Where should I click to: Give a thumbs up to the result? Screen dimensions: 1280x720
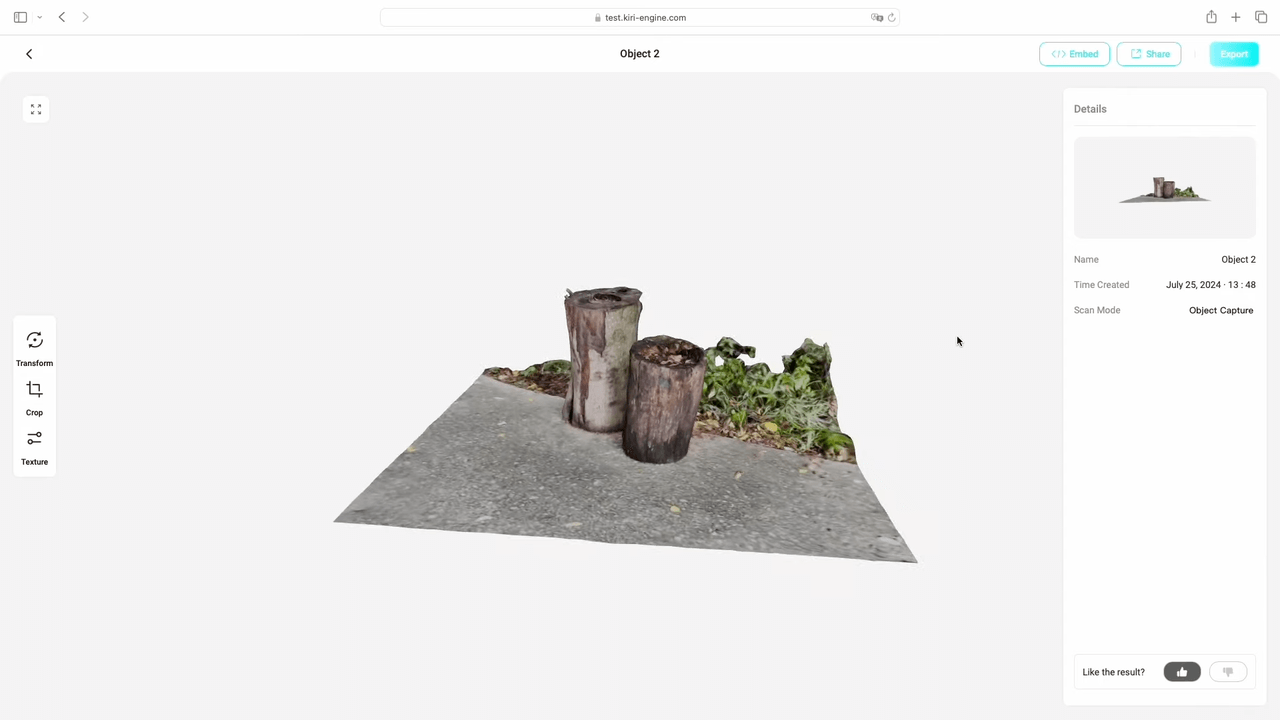pyautogui.click(x=1182, y=672)
